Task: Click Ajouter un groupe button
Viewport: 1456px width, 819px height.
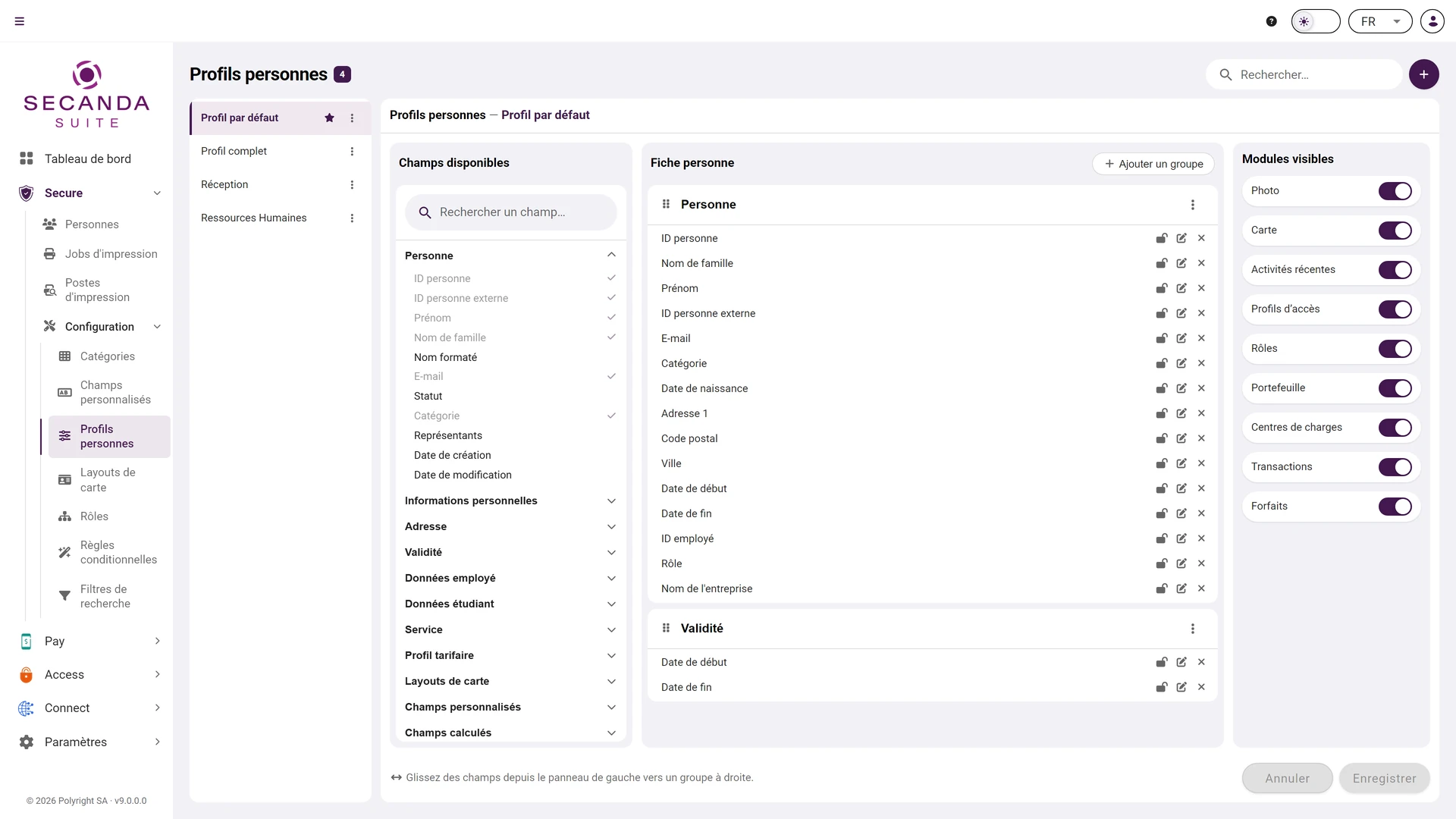Action: (1153, 164)
